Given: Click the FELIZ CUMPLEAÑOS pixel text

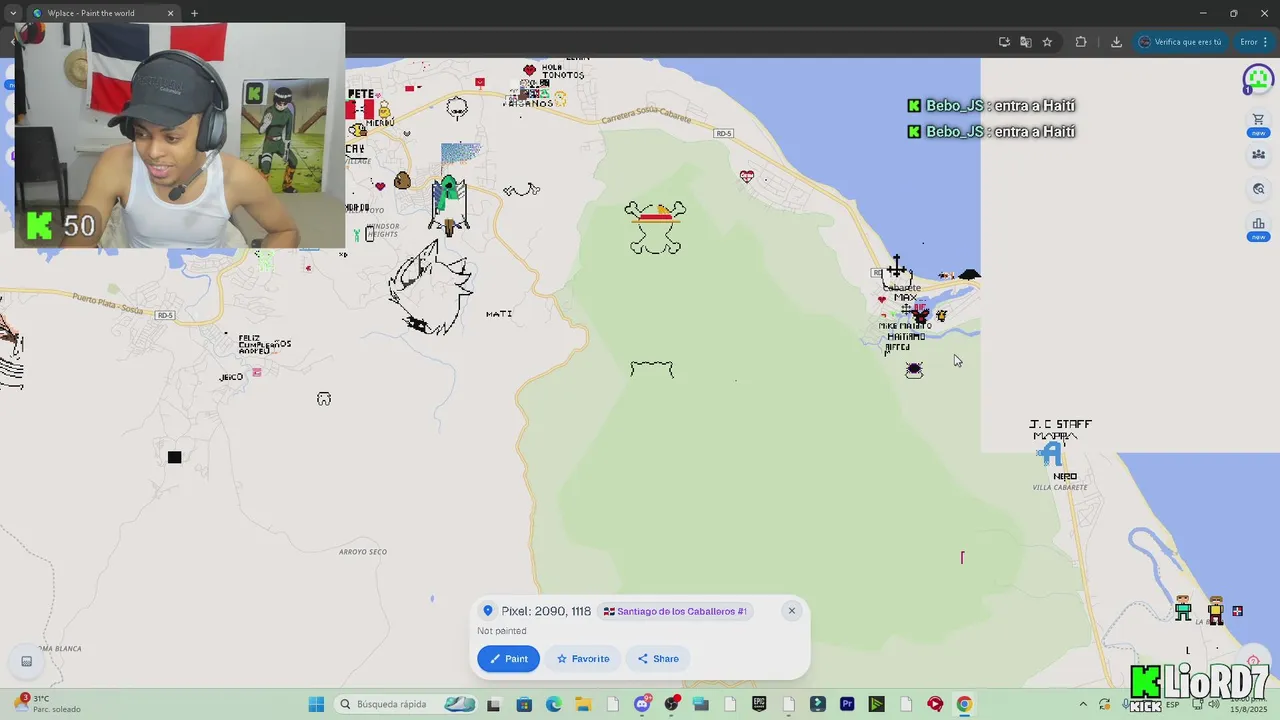Looking at the screenshot, I should [x=265, y=345].
